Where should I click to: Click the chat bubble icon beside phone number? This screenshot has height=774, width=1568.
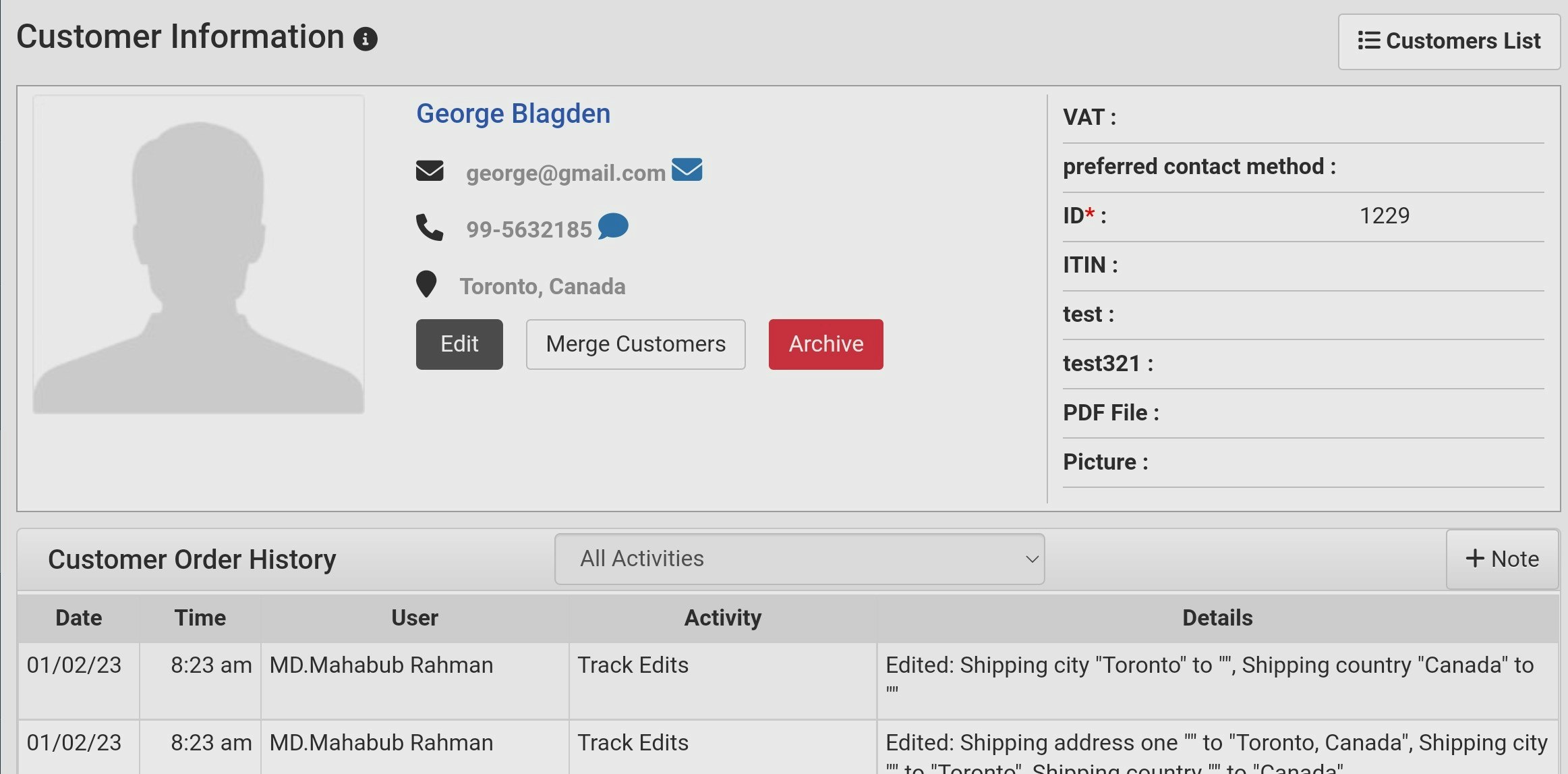click(x=613, y=227)
